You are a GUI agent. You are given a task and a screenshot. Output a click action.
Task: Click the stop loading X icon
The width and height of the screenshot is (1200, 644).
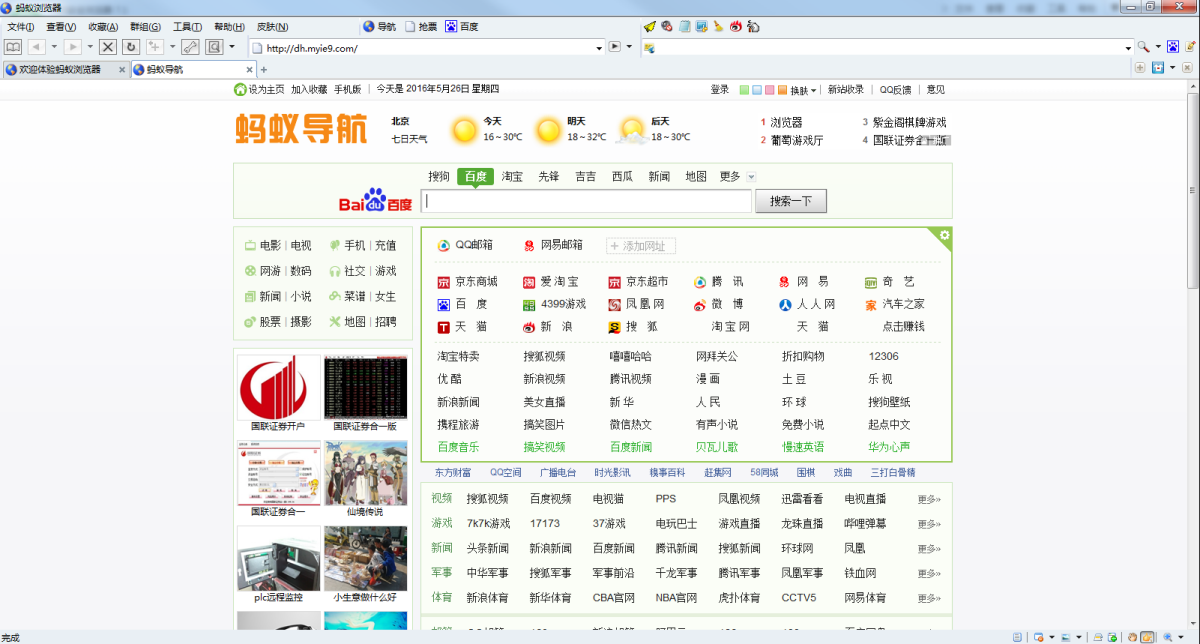click(108, 47)
